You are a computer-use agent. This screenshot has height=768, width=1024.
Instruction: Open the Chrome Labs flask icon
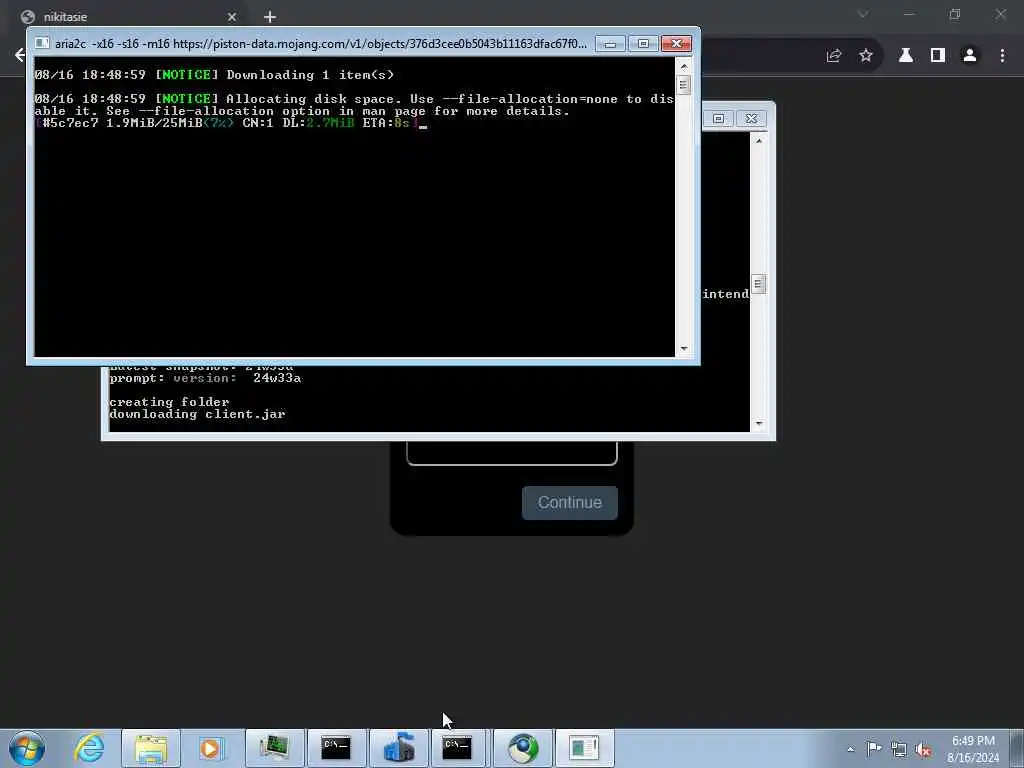[906, 56]
